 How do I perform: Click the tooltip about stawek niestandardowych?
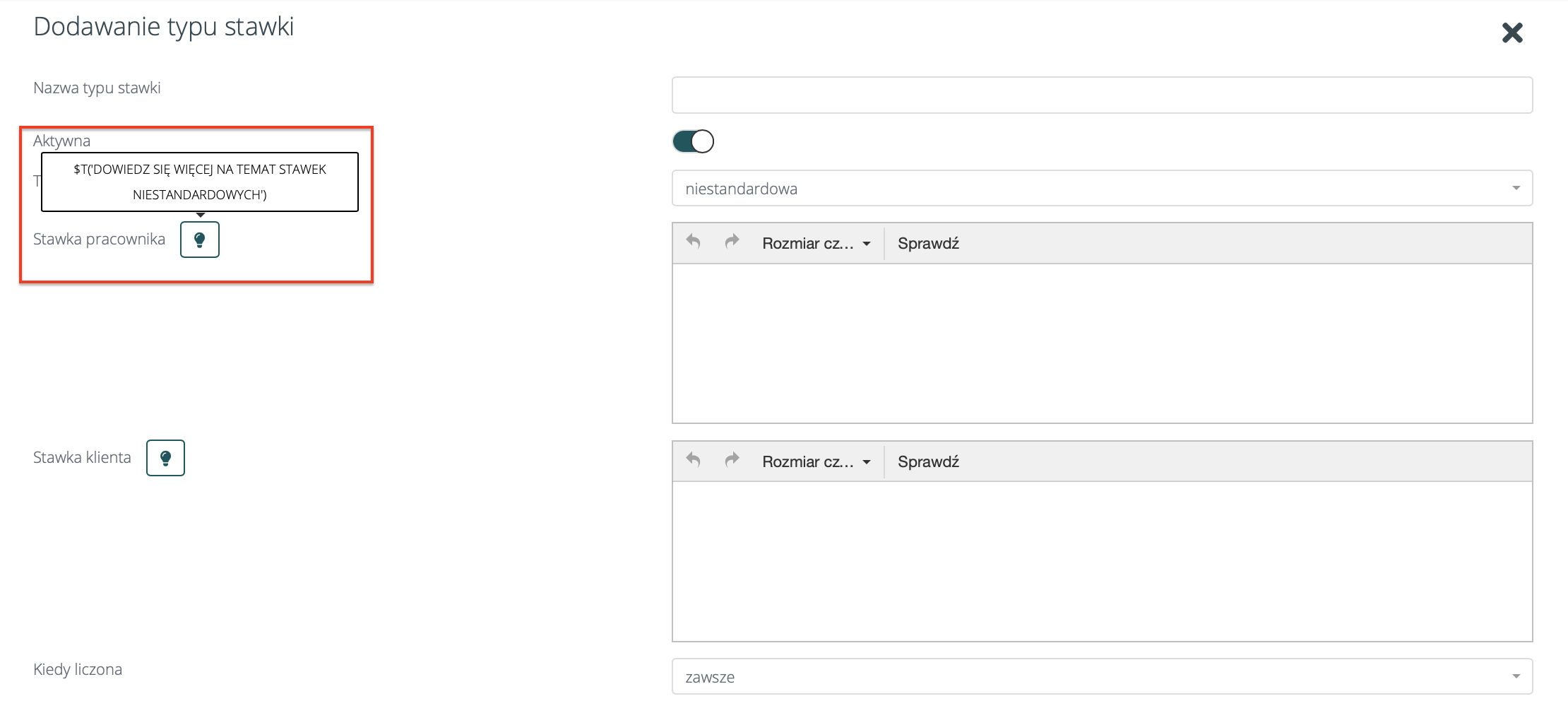coord(200,182)
